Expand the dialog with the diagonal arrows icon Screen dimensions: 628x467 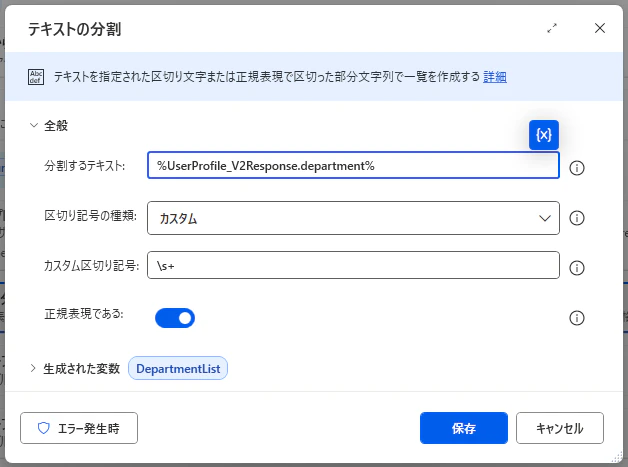[552, 28]
